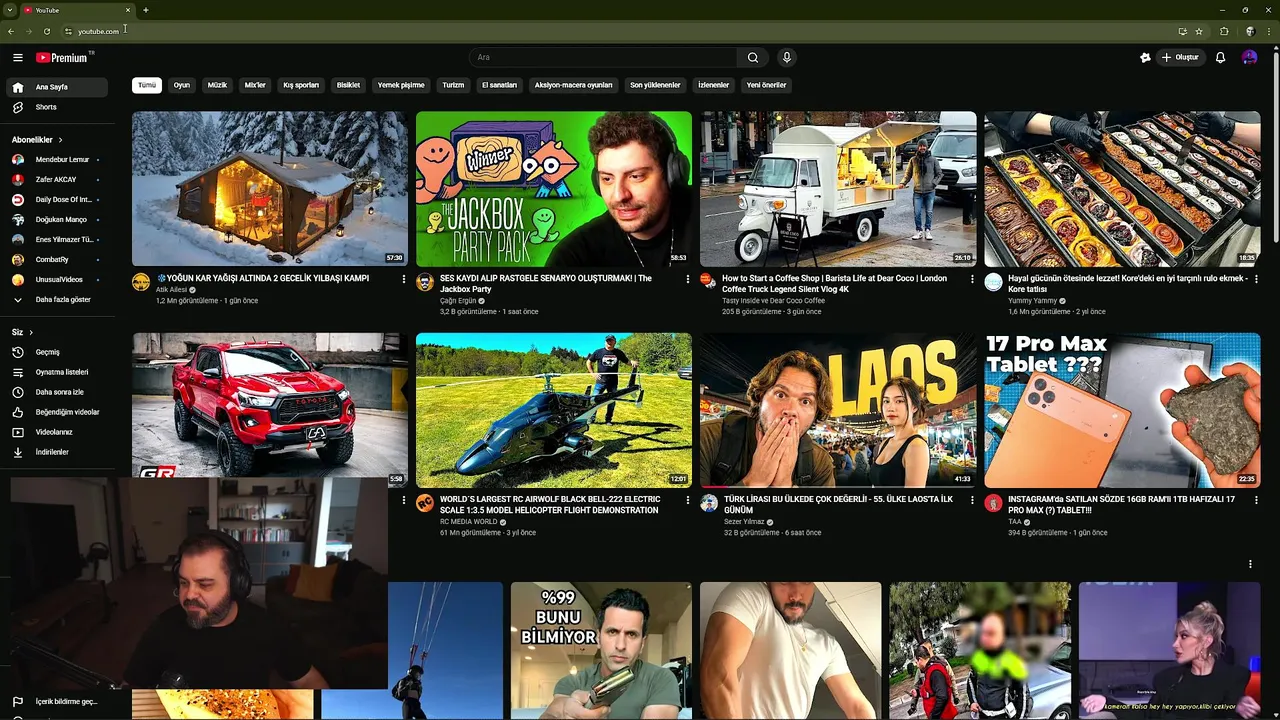Image resolution: width=1280 pixels, height=720 pixels.
Task: Select the Oyun filter chip
Action: 181,85
